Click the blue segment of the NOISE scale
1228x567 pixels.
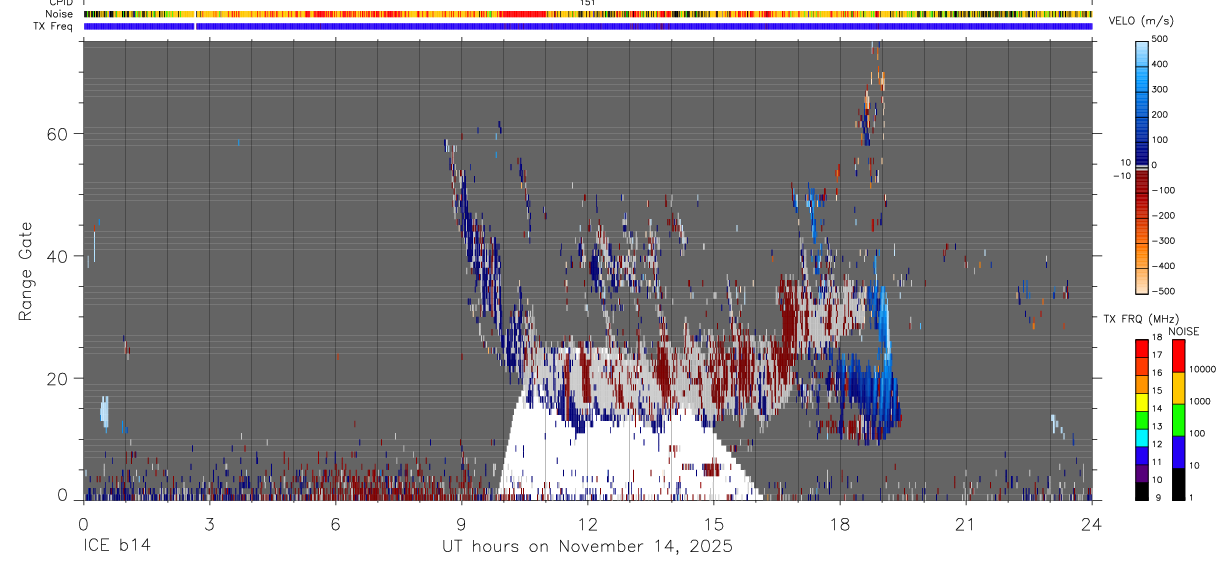click(x=1177, y=450)
